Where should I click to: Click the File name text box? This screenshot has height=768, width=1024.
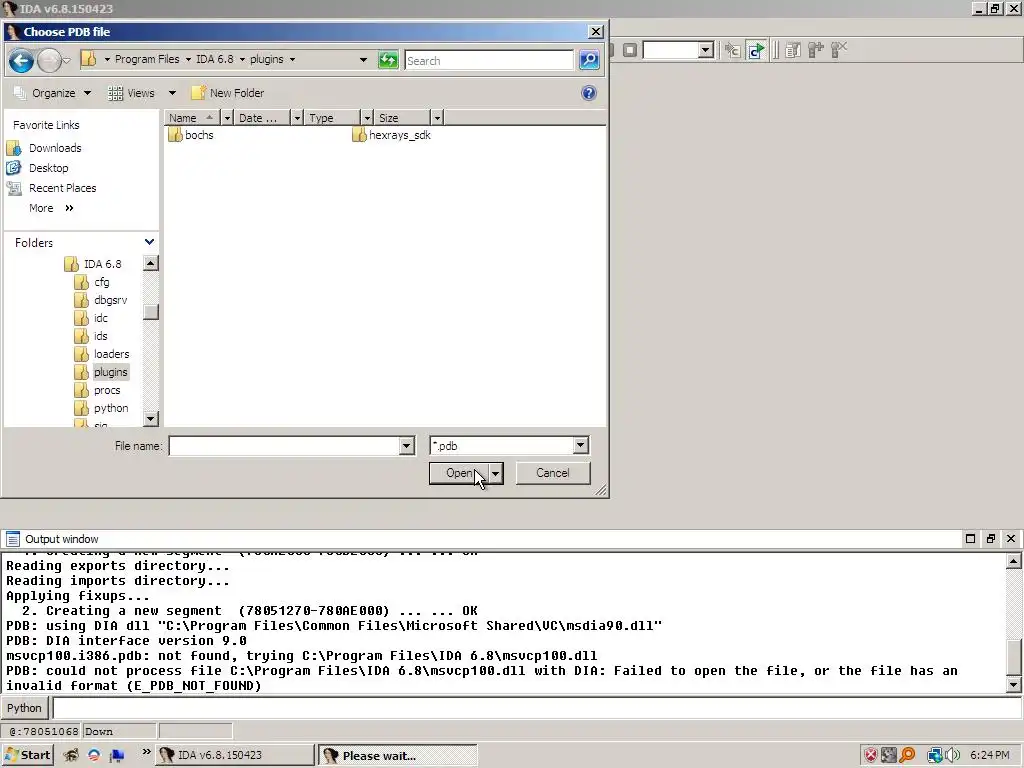(284, 446)
